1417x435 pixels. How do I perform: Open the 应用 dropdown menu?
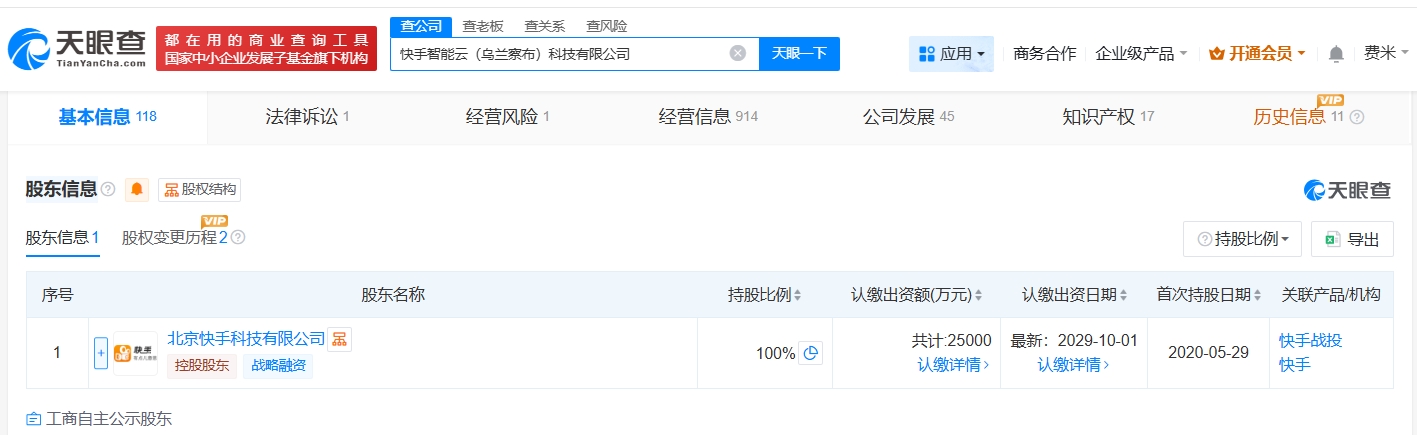pyautogui.click(x=951, y=54)
